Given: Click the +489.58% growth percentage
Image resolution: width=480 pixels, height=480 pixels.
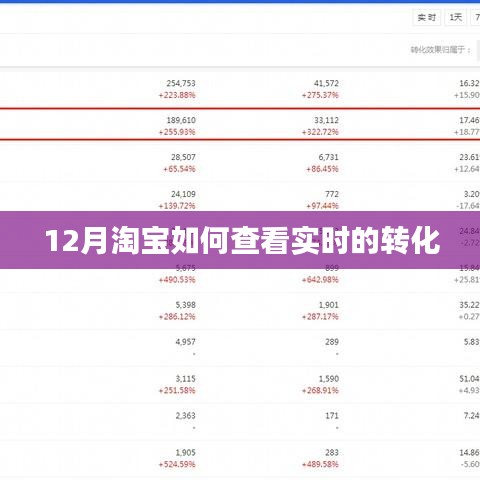Looking at the screenshot, I should [320, 464].
